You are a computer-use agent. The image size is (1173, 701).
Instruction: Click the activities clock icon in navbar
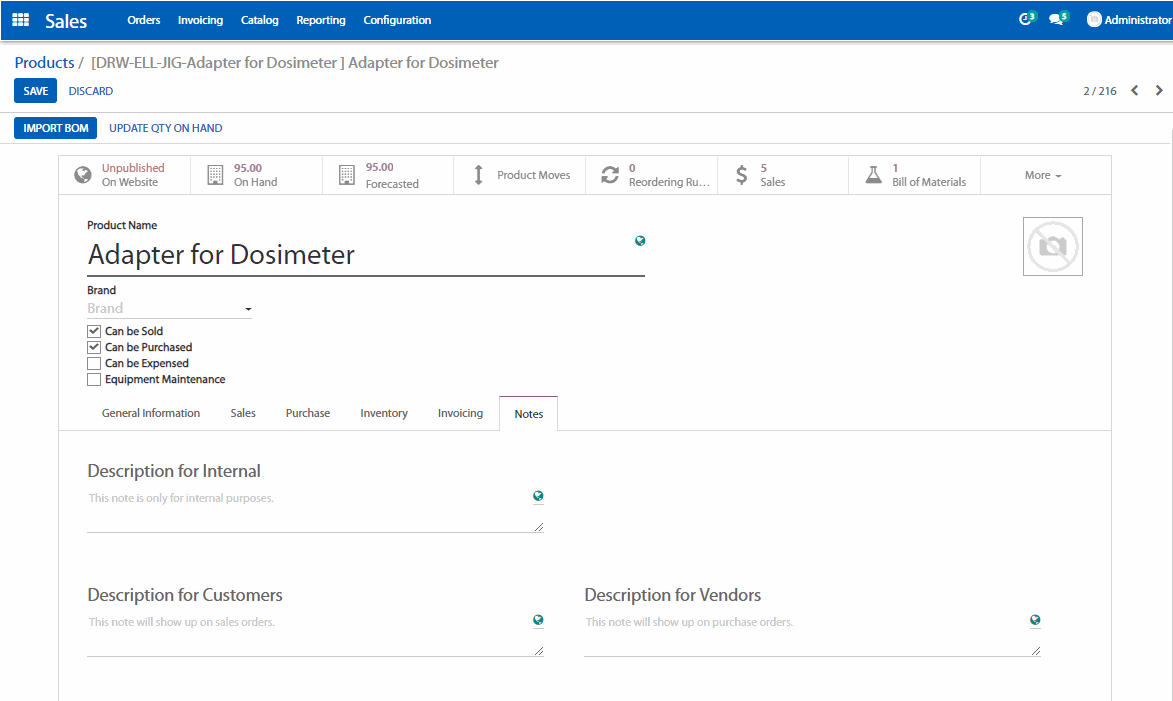(1025, 20)
